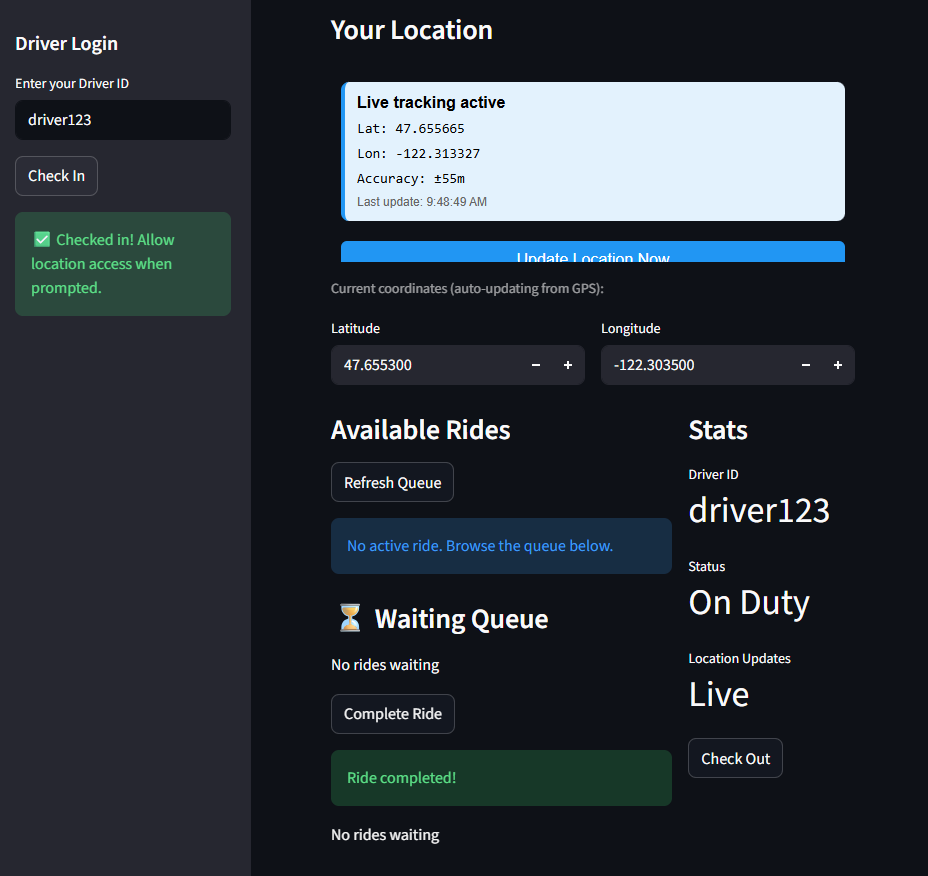Click the Check In button
928x876 pixels.
point(56,176)
